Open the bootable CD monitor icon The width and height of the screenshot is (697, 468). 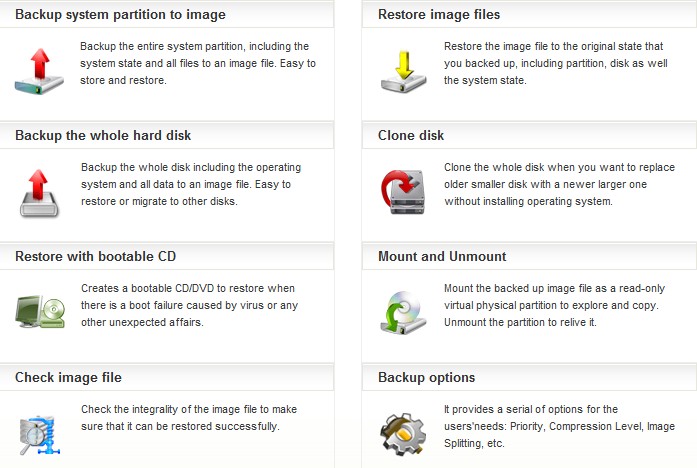40,312
